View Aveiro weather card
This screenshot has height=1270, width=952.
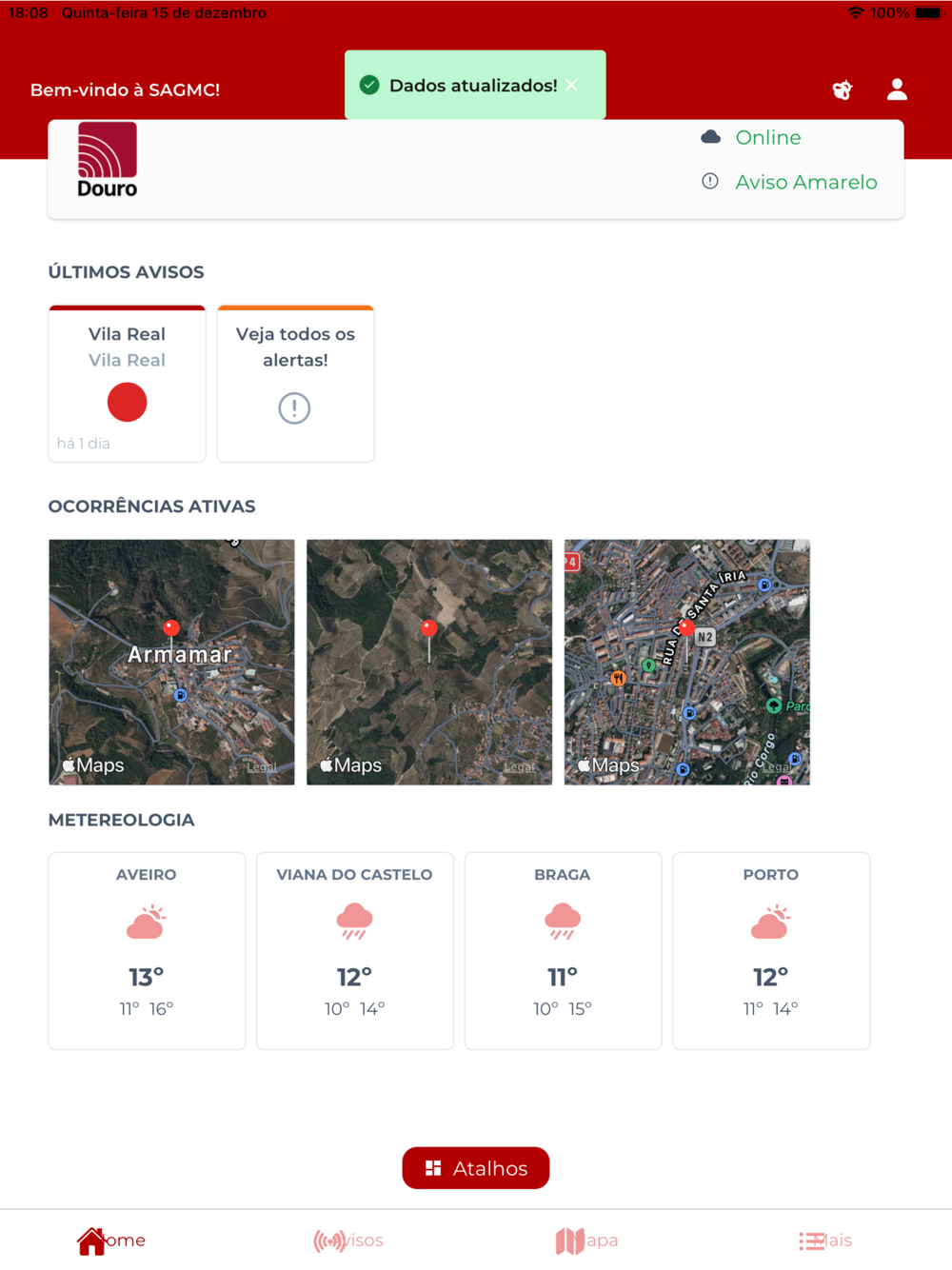pos(147,950)
